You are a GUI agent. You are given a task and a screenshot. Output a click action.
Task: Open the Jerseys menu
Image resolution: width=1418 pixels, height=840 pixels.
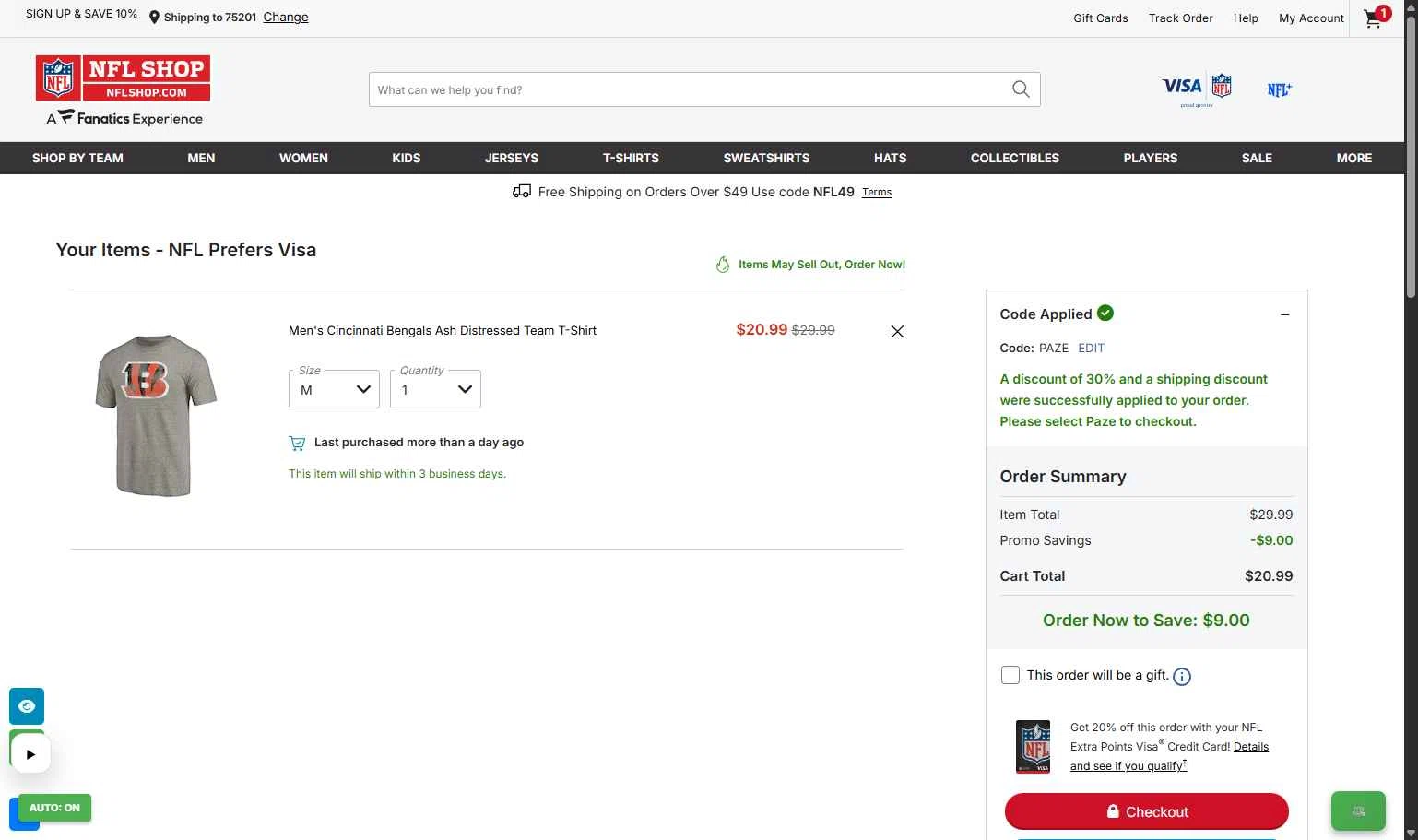[x=512, y=158]
